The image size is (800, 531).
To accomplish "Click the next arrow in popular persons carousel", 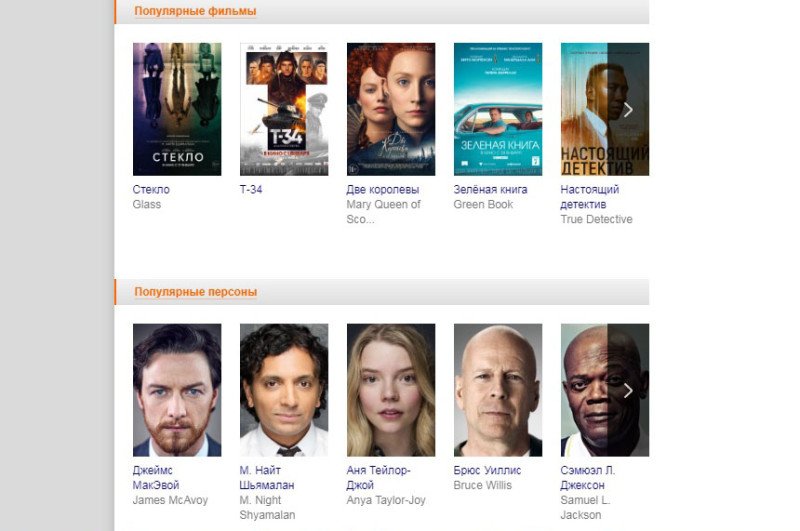I will [628, 390].
